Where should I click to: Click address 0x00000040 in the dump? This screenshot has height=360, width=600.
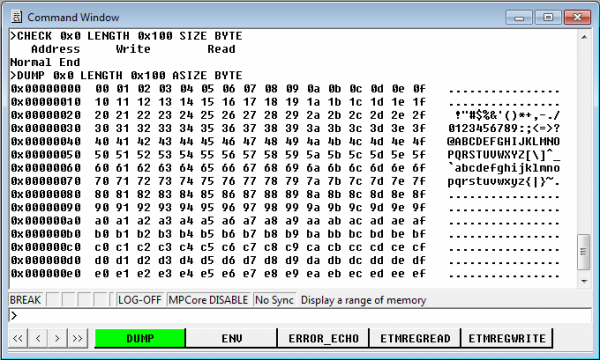click(x=46, y=142)
